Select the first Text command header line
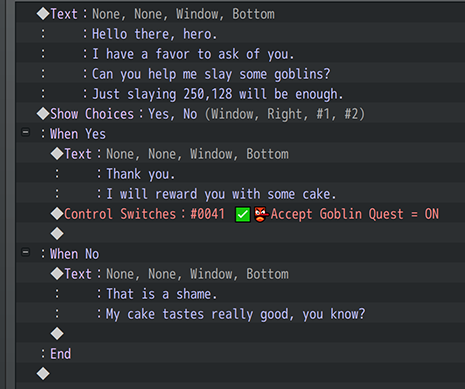 tap(240, 14)
